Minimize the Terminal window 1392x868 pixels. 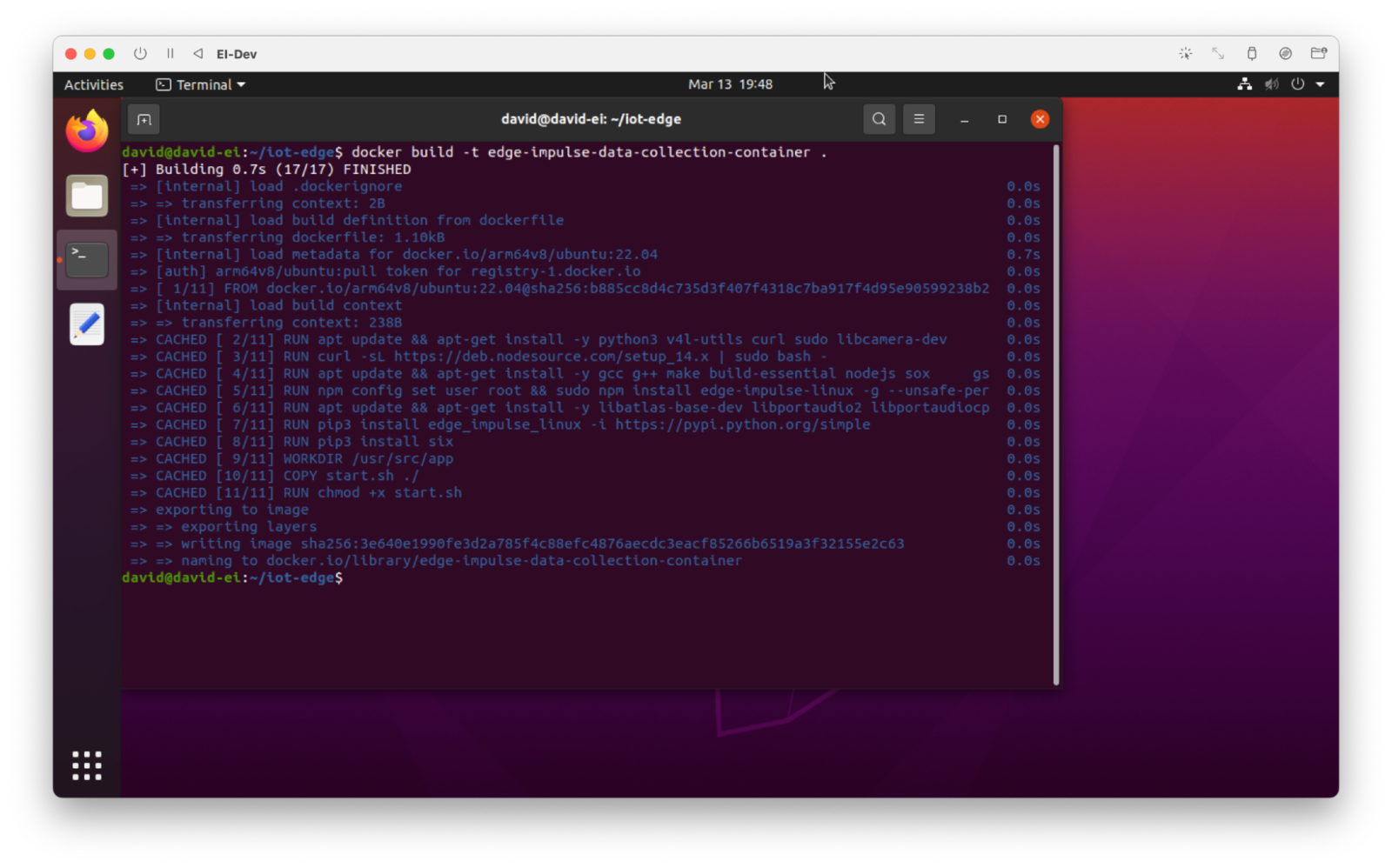tap(964, 119)
